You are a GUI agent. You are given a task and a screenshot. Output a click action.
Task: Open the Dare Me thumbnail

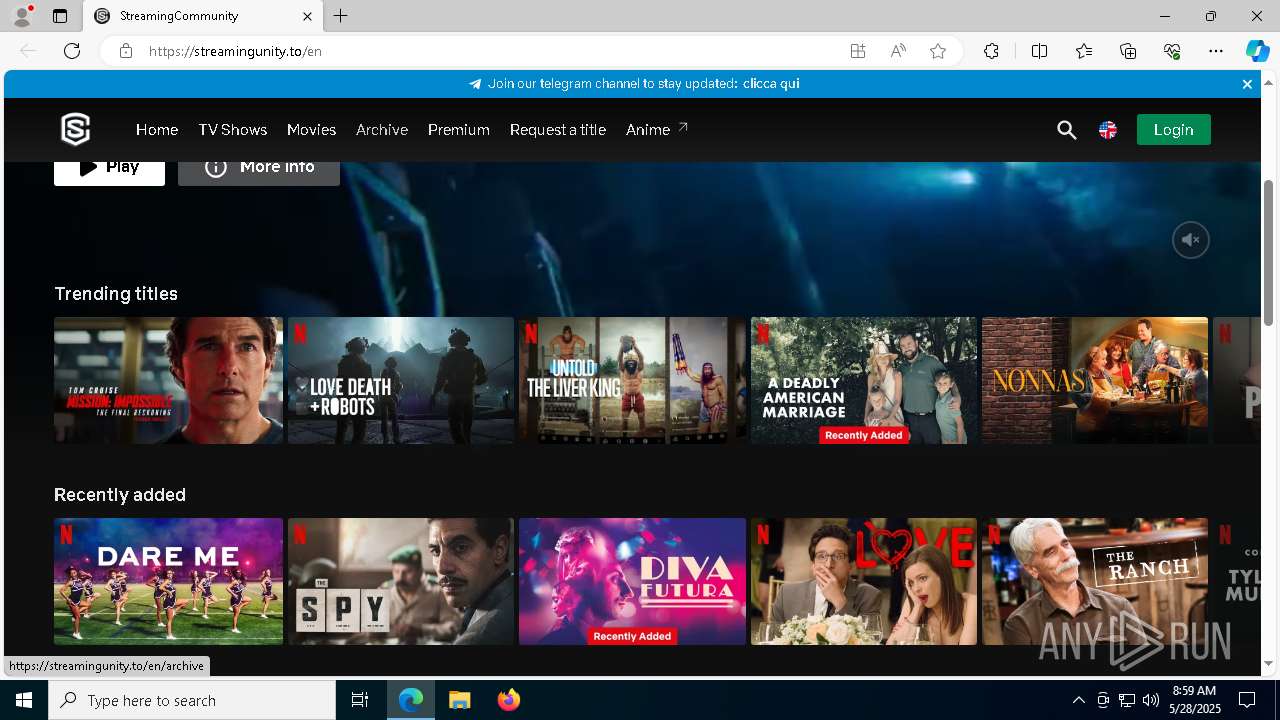[168, 581]
